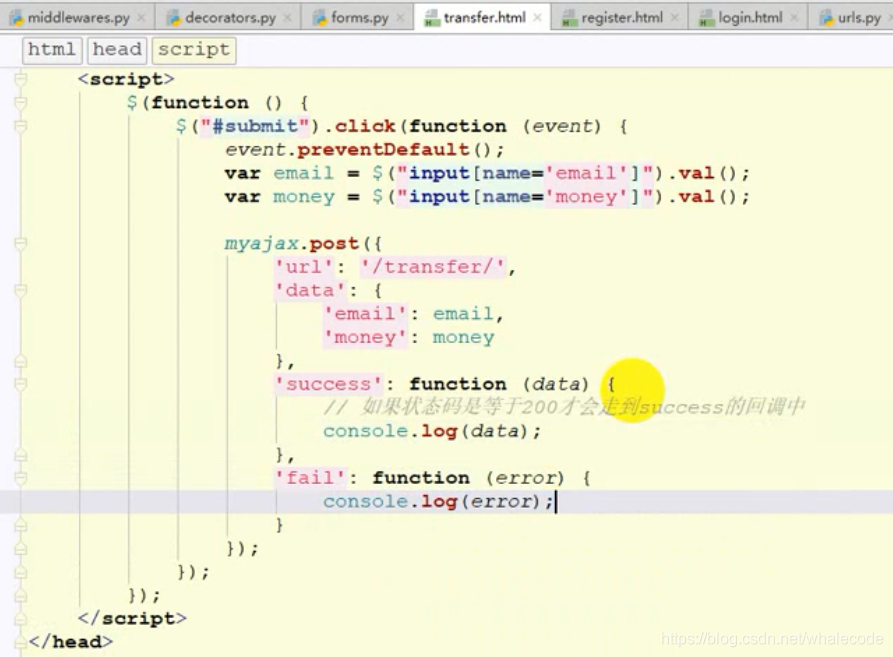The width and height of the screenshot is (893, 657).
Task: Collapse the 'fail' callback function
Action: [x=21, y=478]
